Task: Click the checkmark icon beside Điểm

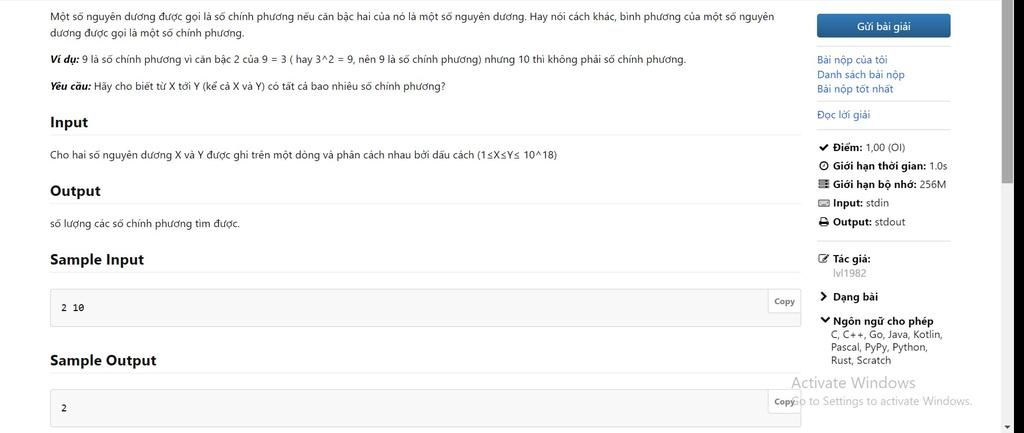Action: [x=823, y=148]
